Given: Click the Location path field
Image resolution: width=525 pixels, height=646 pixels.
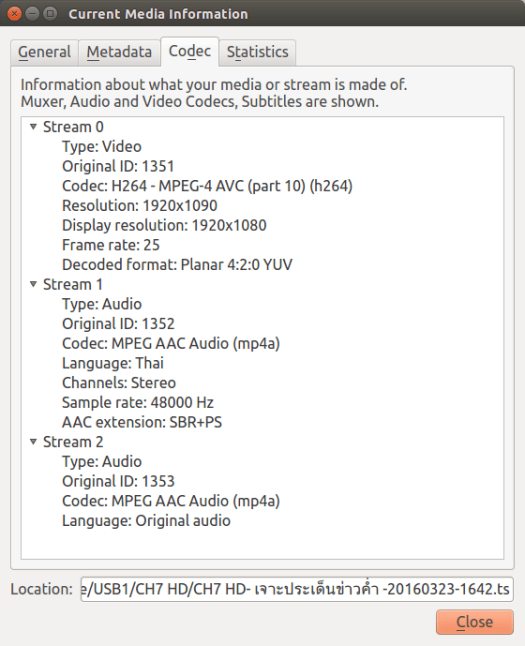Looking at the screenshot, I should pos(297,589).
